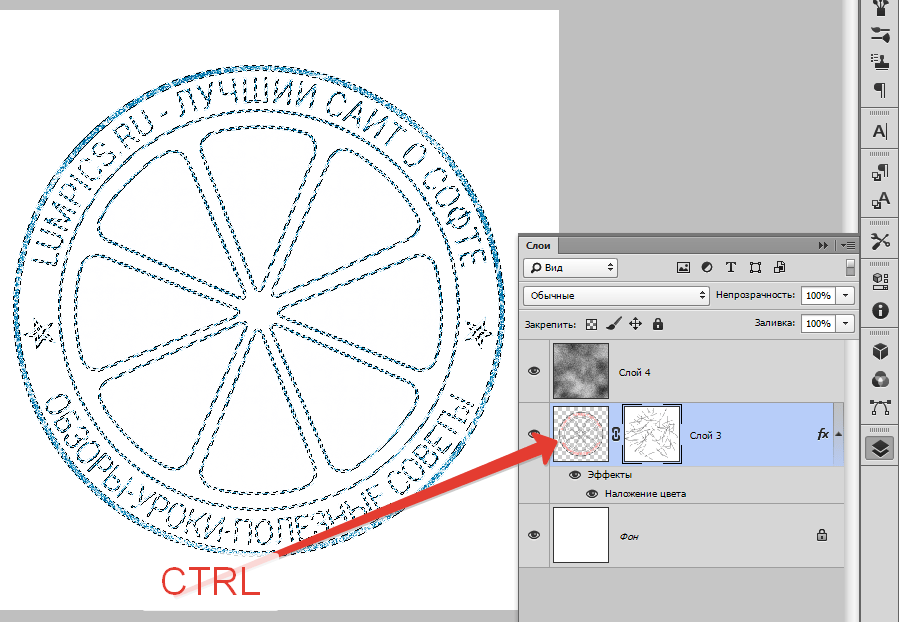
Task: Click the Слой 4 clouds thumbnail
Action: point(581,371)
